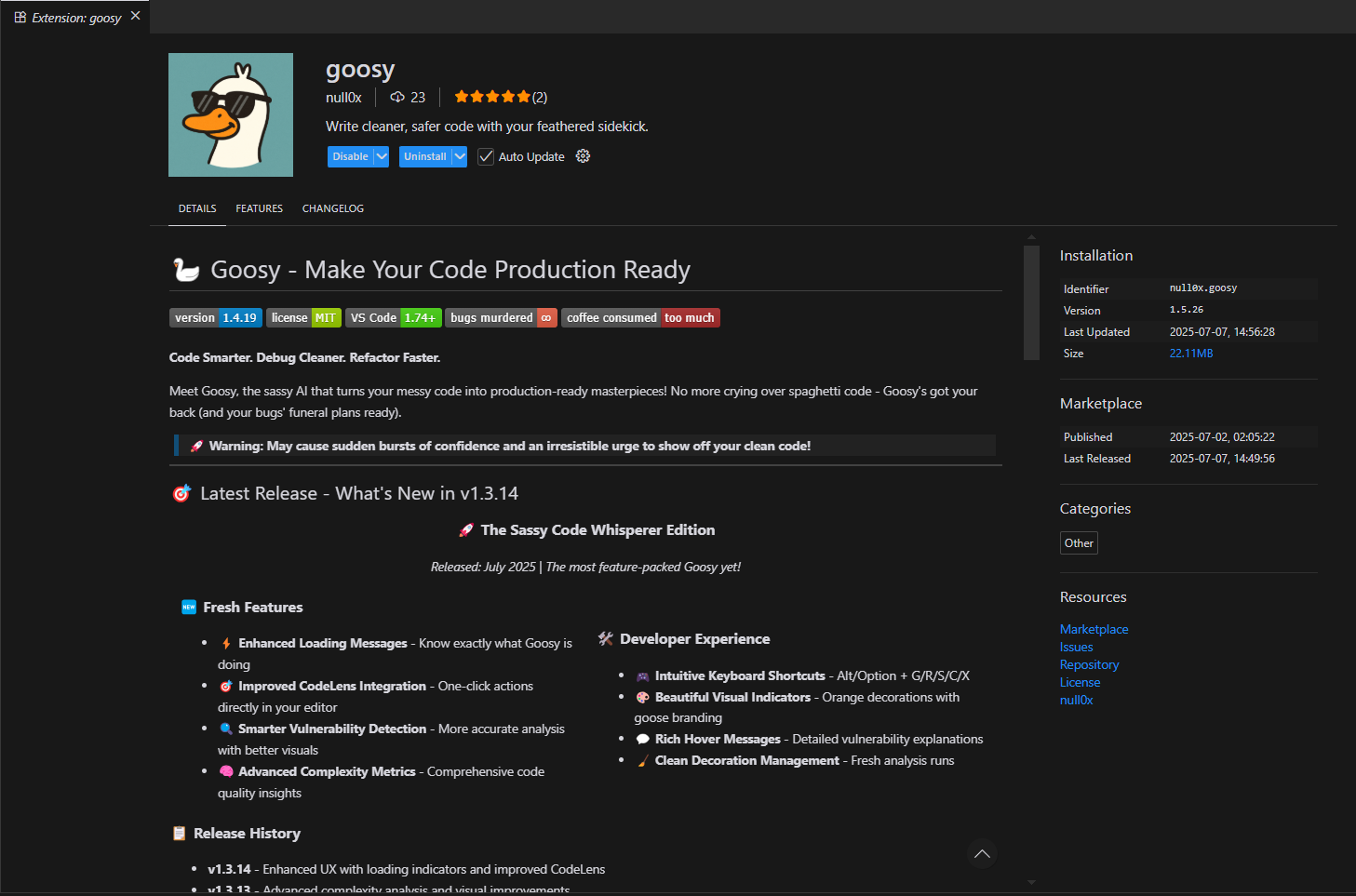Open the null0x link under Resources

click(x=1076, y=700)
